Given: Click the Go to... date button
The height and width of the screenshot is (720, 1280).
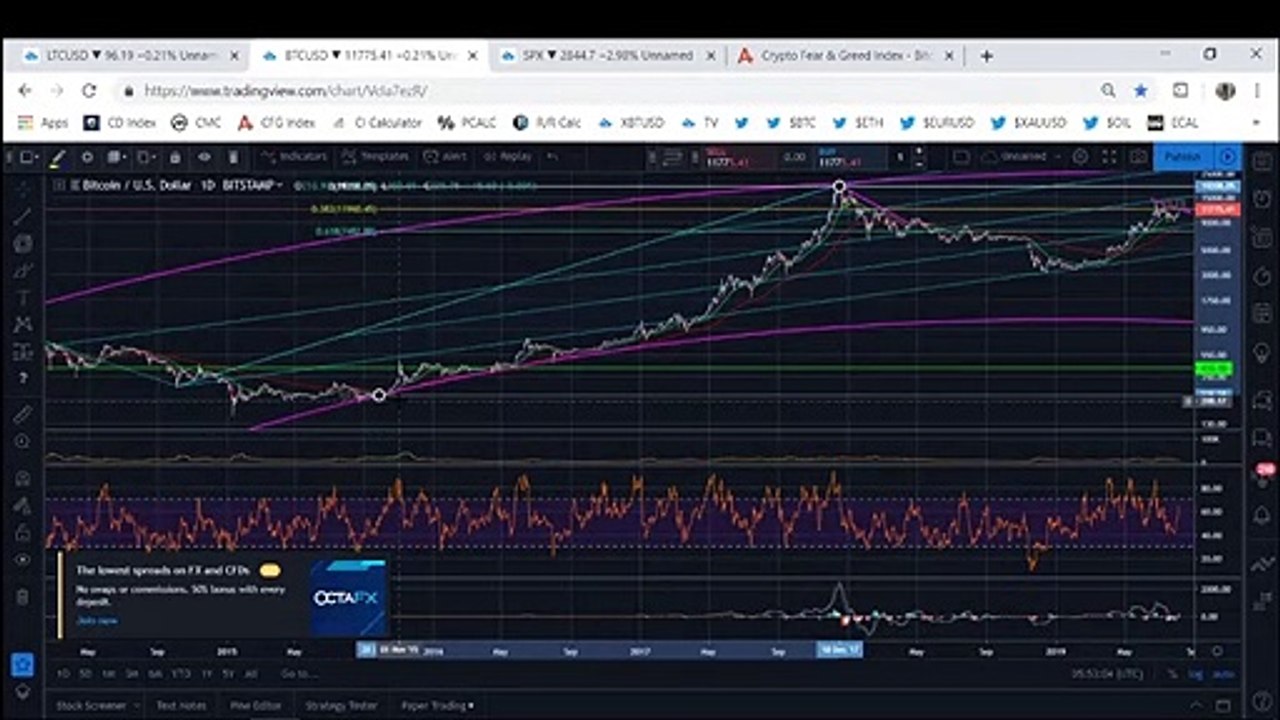Looking at the screenshot, I should coord(298,674).
